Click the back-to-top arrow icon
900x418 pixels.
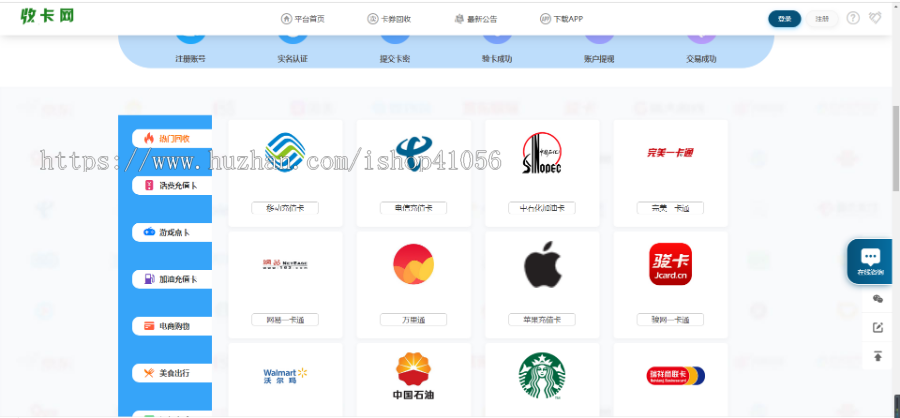877,356
